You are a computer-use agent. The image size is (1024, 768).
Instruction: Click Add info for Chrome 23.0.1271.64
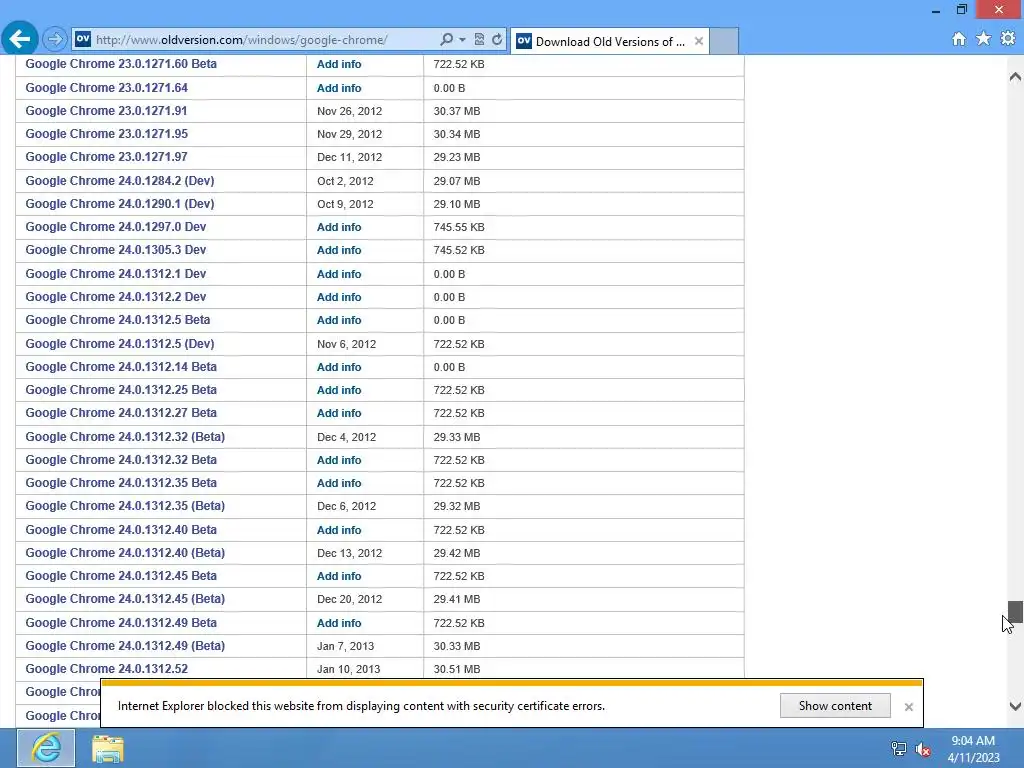tap(339, 88)
